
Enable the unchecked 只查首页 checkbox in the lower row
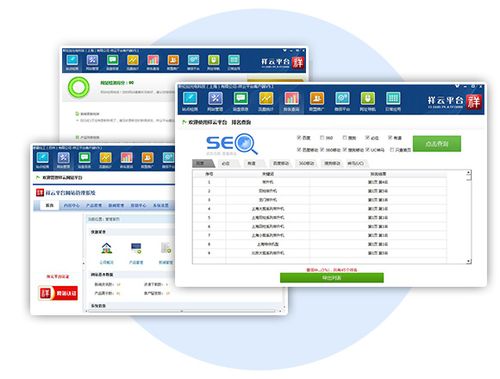click(x=392, y=150)
